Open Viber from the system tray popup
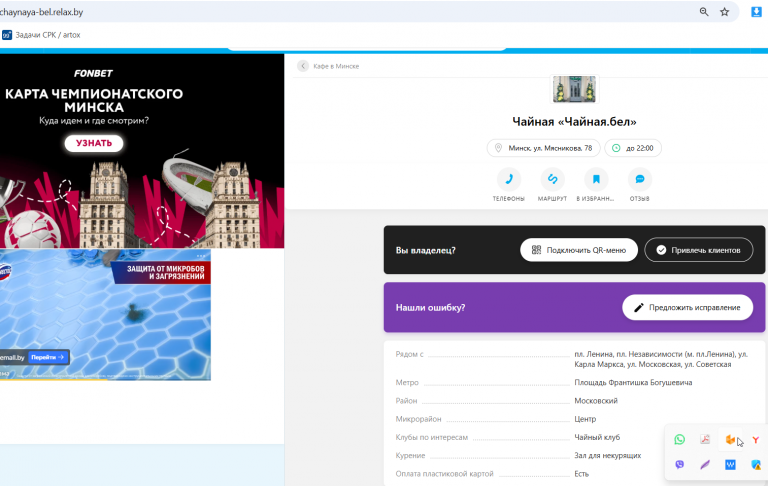This screenshot has height=486, width=768. click(679, 464)
